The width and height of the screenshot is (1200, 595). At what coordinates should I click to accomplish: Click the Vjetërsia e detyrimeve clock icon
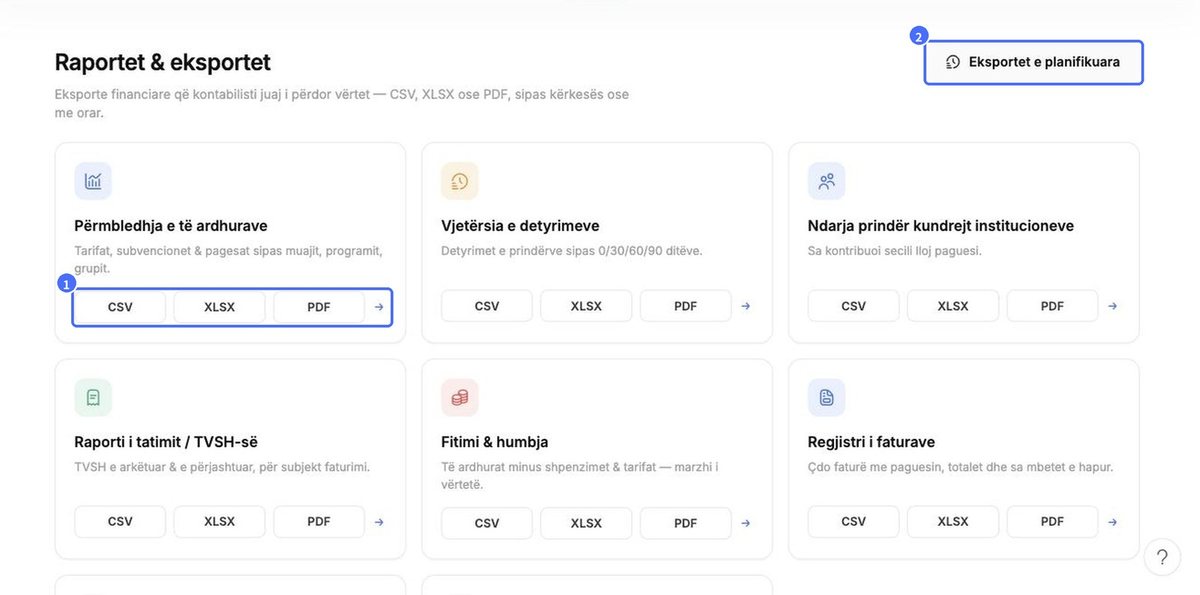click(x=460, y=181)
